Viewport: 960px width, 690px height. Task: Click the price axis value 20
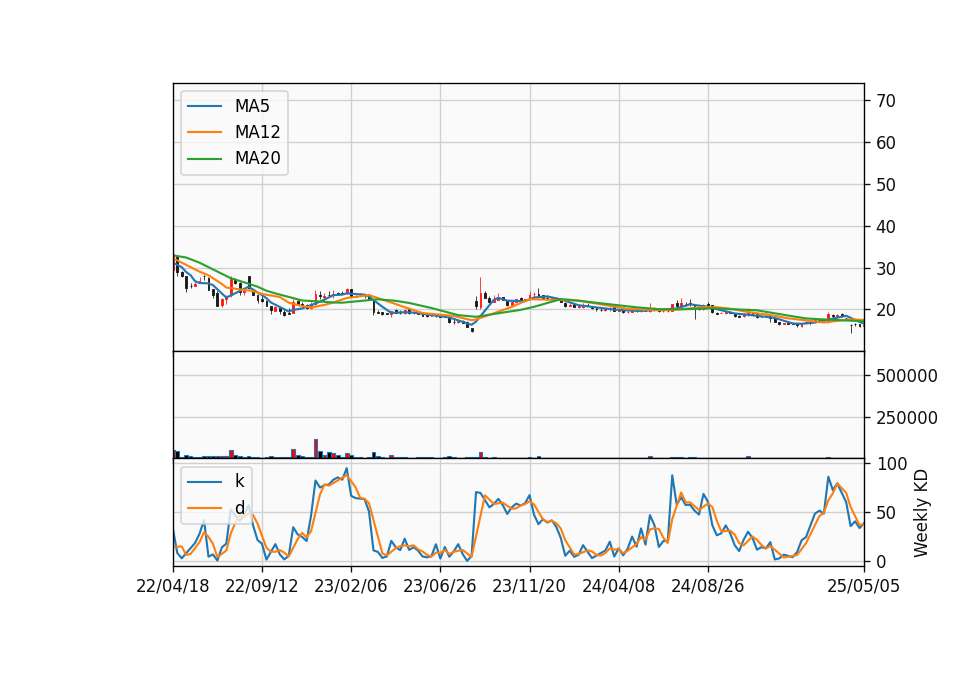(x=886, y=310)
